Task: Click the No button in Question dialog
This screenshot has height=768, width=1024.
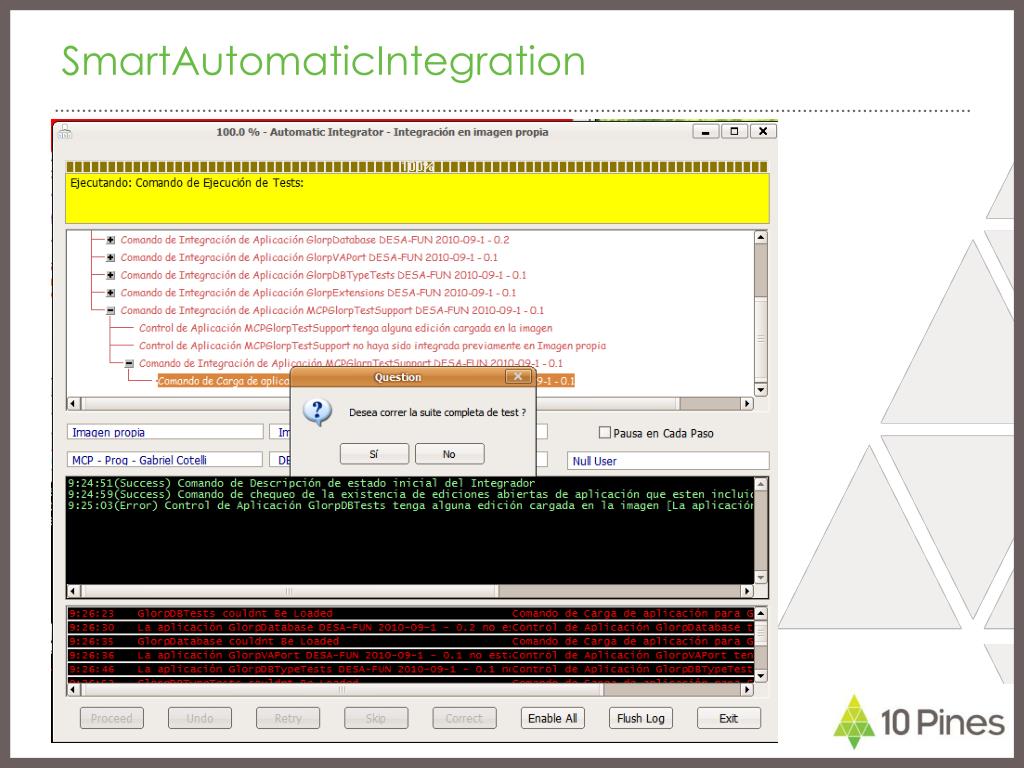Action: 449,454
